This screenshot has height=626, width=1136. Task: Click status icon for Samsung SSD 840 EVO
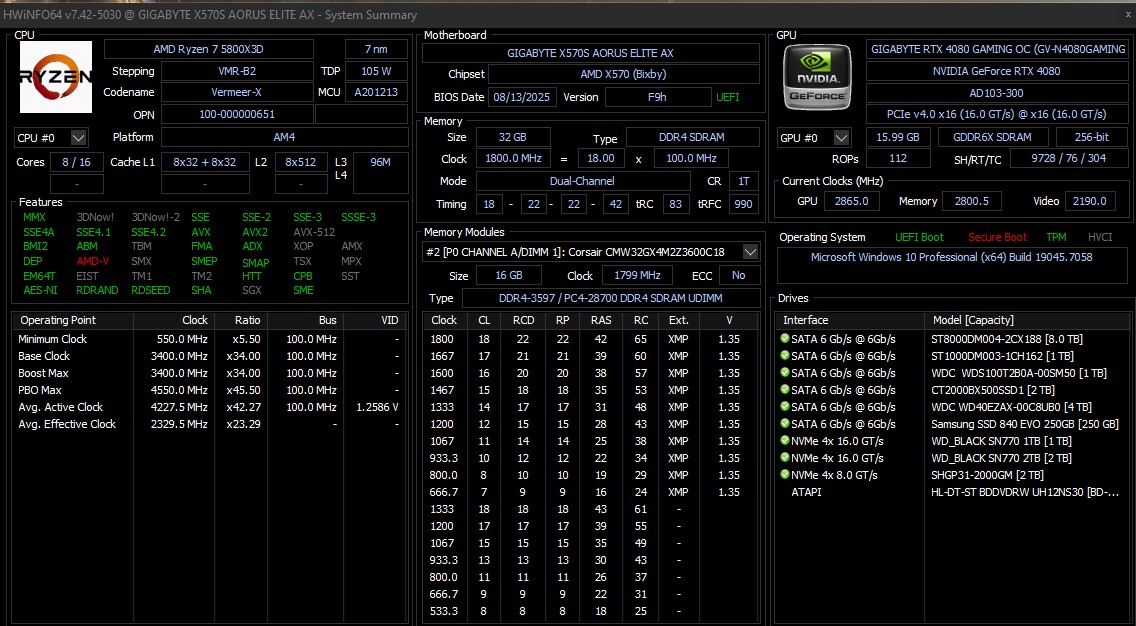785,424
